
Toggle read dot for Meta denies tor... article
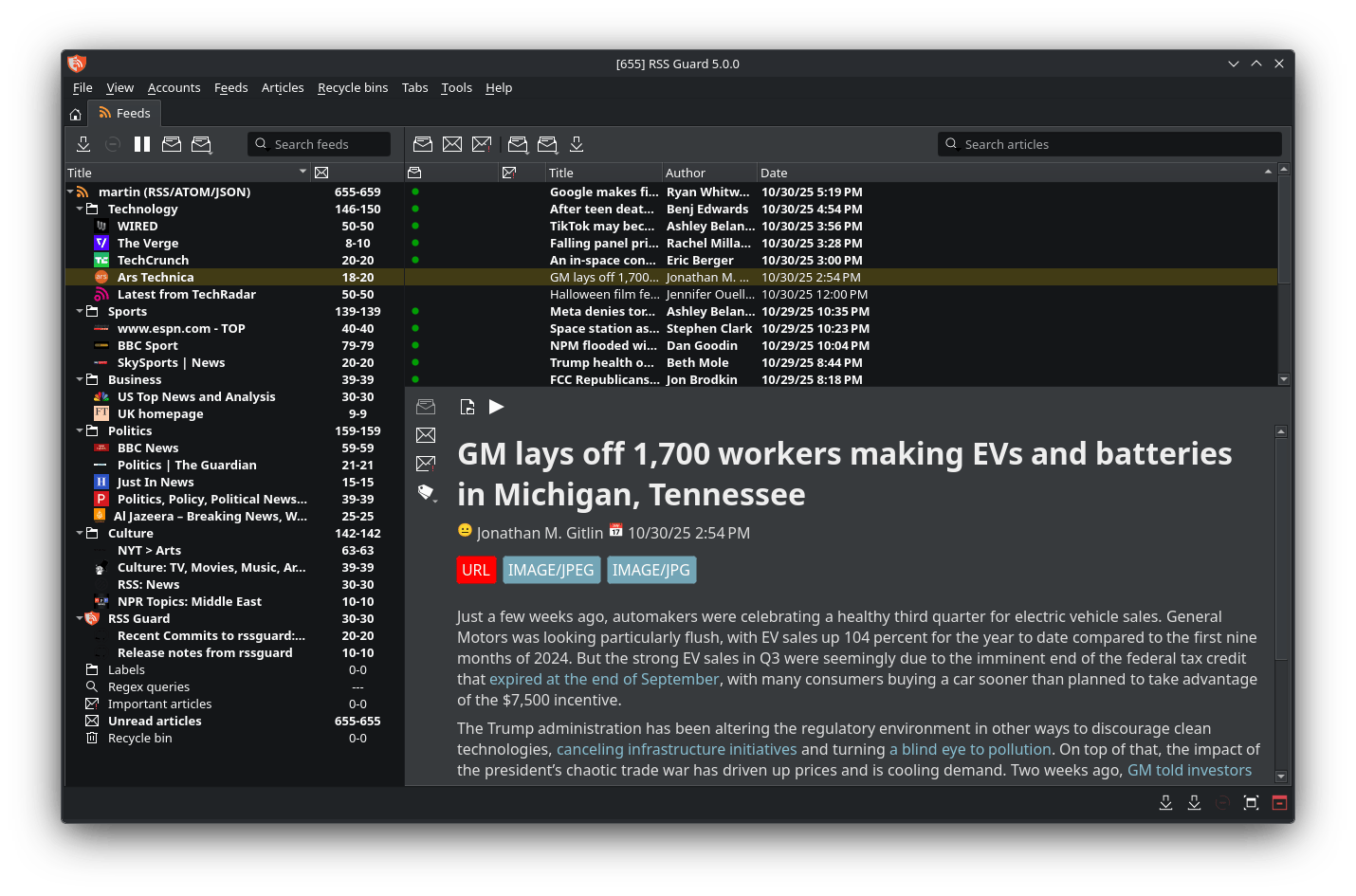click(x=415, y=311)
